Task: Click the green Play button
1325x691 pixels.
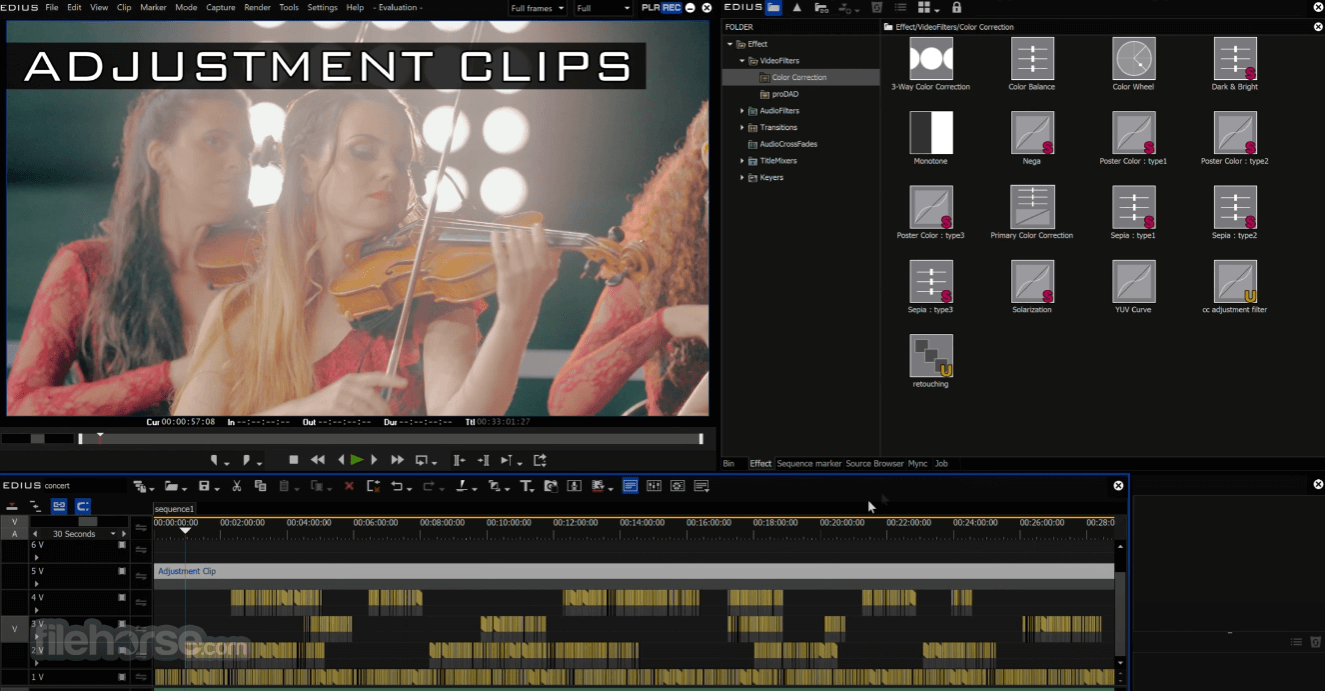Action: coord(357,460)
